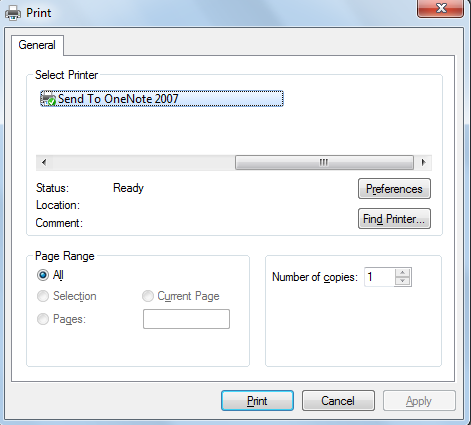Click the Apply button
The image size is (471, 425).
(419, 401)
